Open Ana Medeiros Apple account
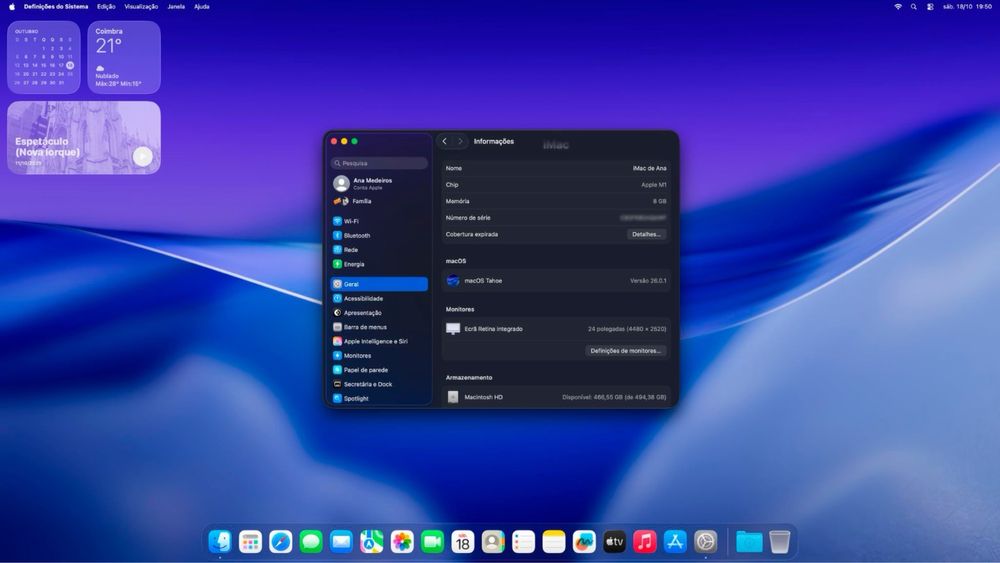 (x=379, y=184)
